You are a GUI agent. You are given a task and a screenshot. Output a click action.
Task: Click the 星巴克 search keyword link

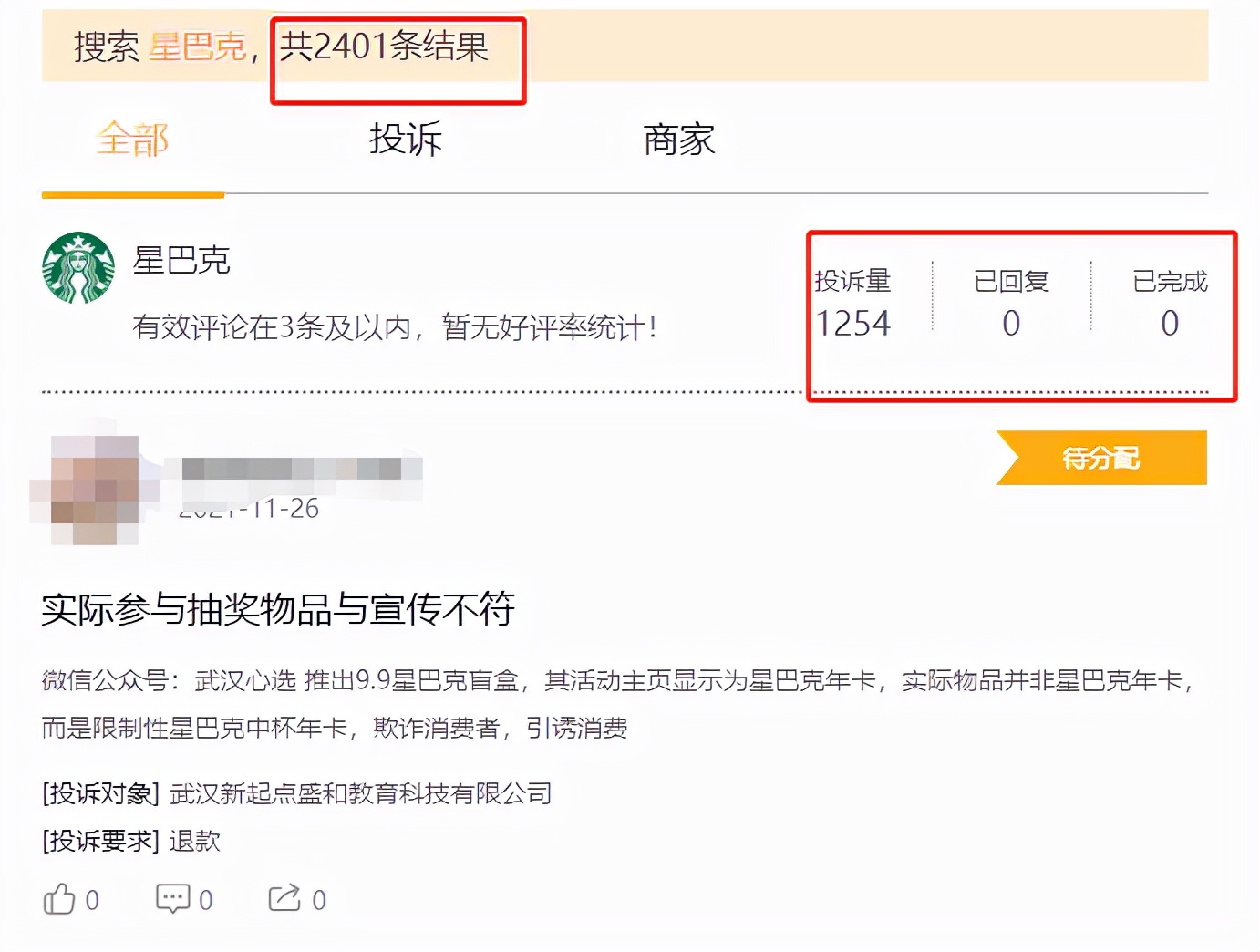click(x=198, y=51)
